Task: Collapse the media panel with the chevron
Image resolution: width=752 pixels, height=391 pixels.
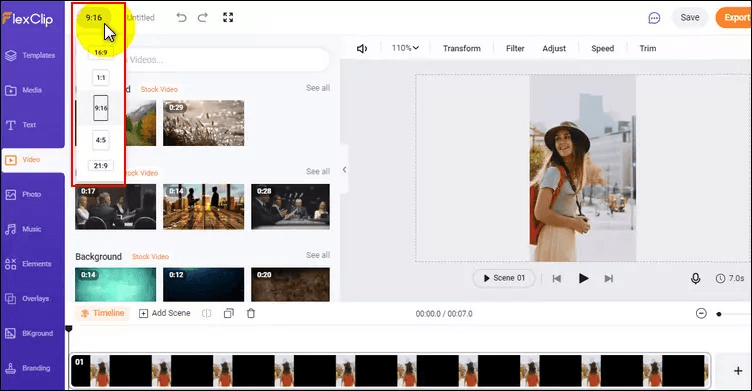Action: click(x=344, y=170)
